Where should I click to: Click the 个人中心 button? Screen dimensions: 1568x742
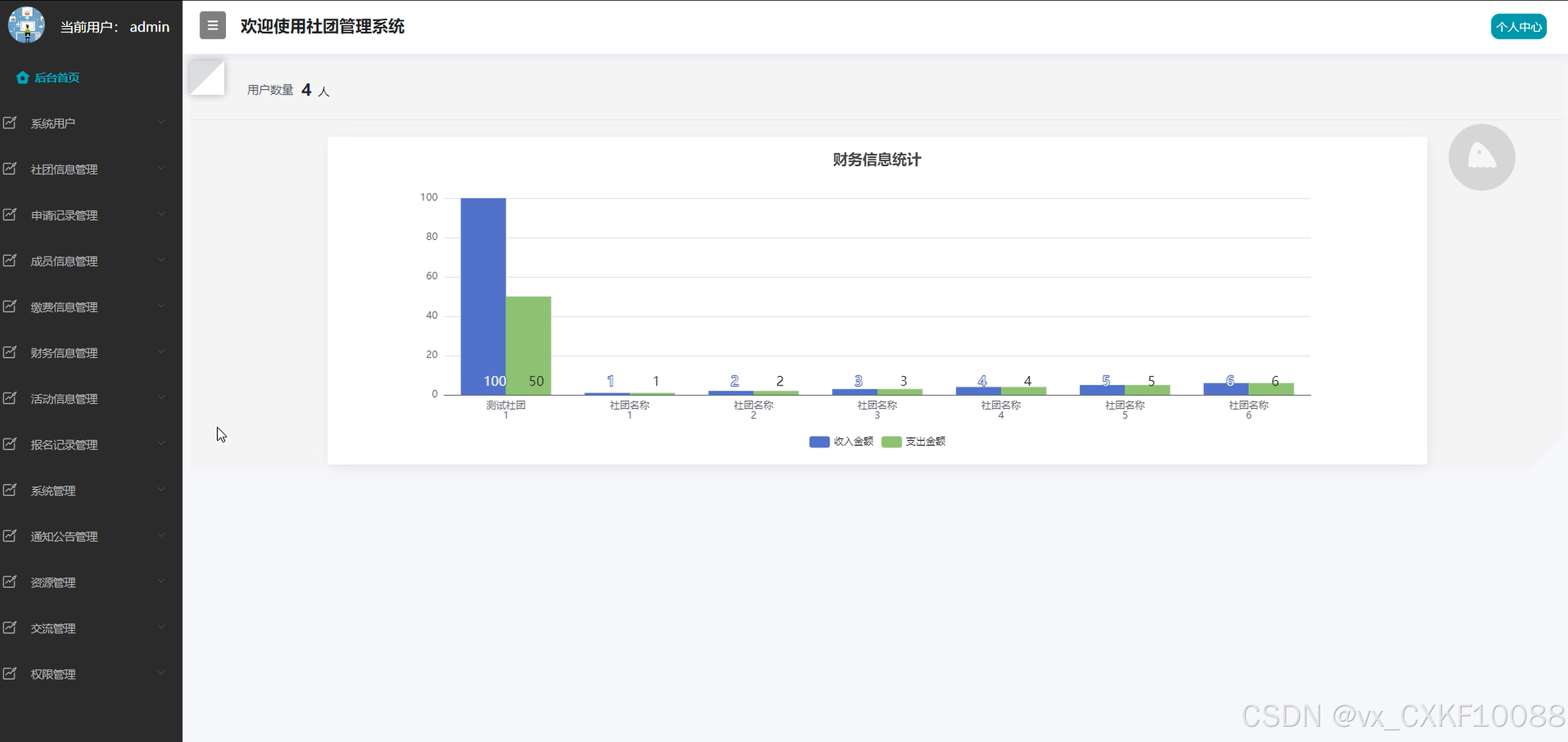[1518, 26]
